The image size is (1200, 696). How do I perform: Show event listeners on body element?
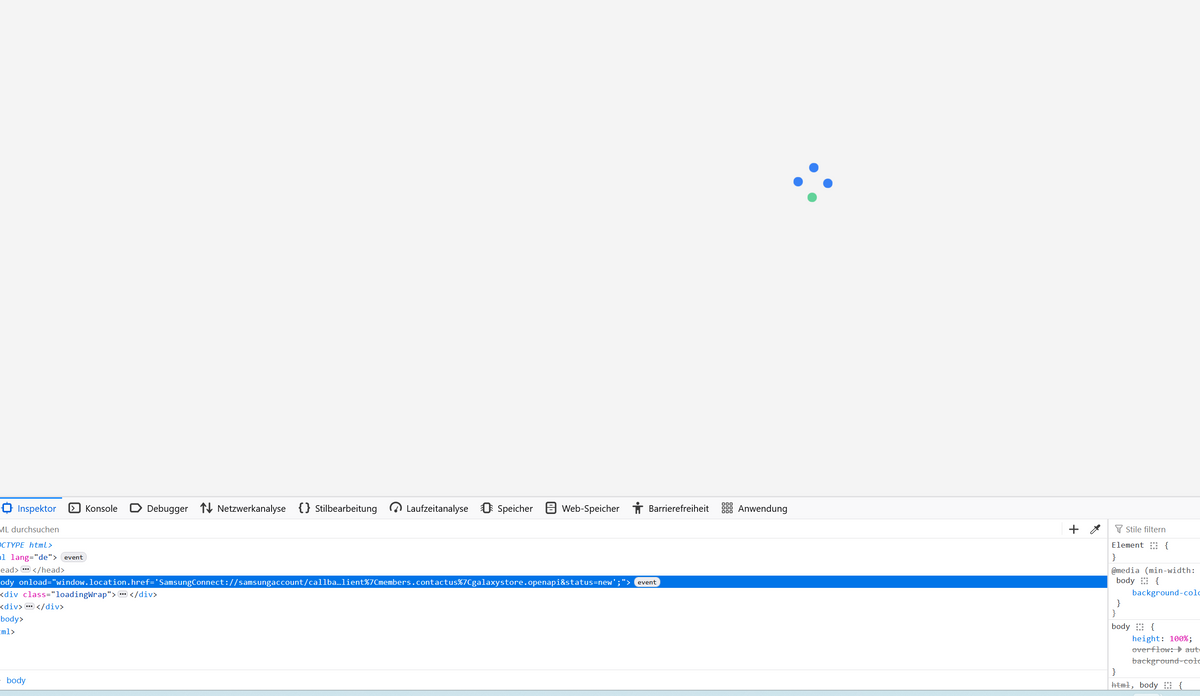(x=647, y=582)
